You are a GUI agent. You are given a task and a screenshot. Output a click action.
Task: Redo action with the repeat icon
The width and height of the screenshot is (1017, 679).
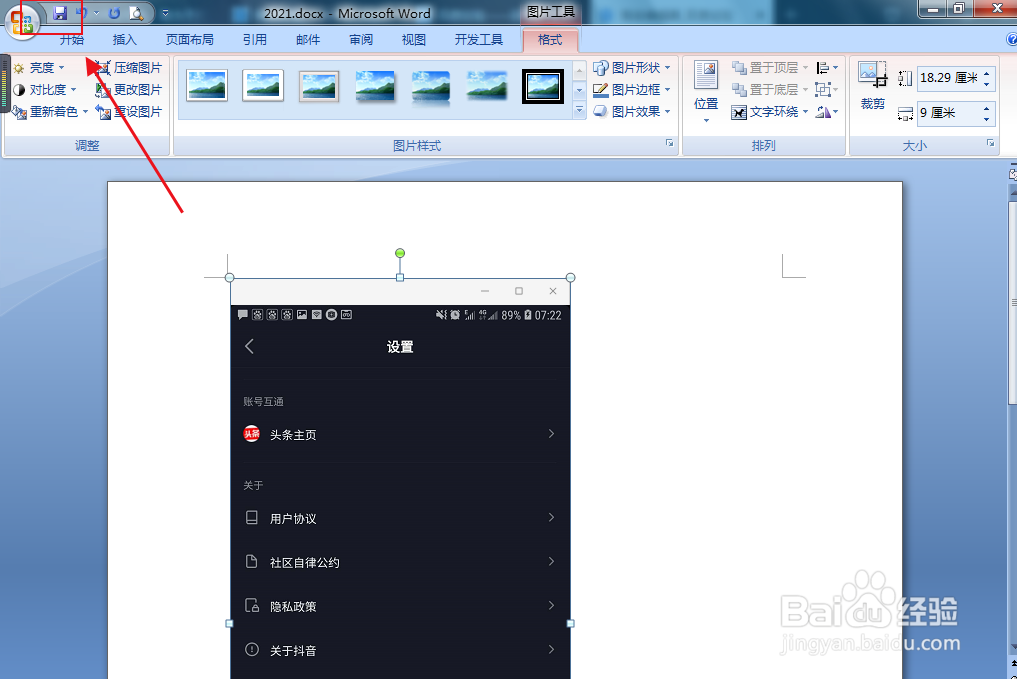[114, 13]
